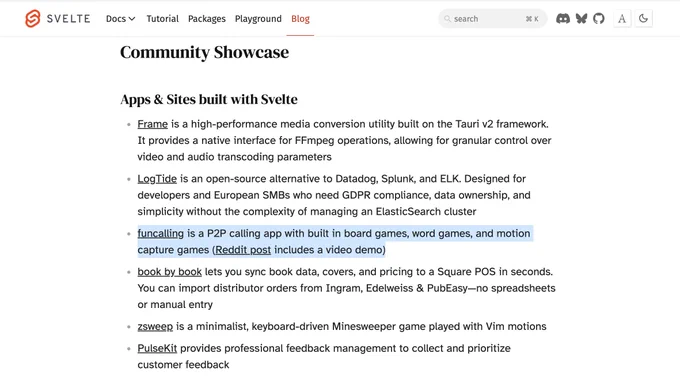Toggle dark mode moon icon
Viewport: 680px width, 380px height.
pyautogui.click(x=643, y=19)
